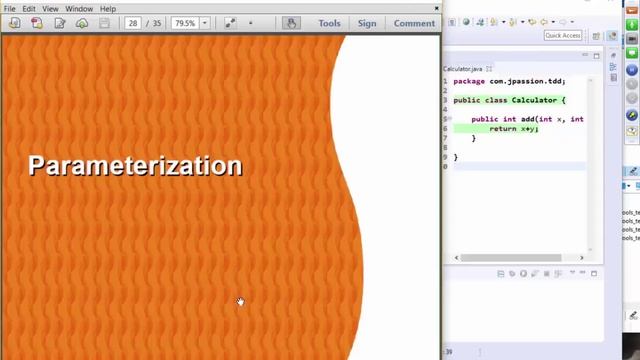
Task: Click the fit page expand arrows icon
Action: tap(230, 23)
